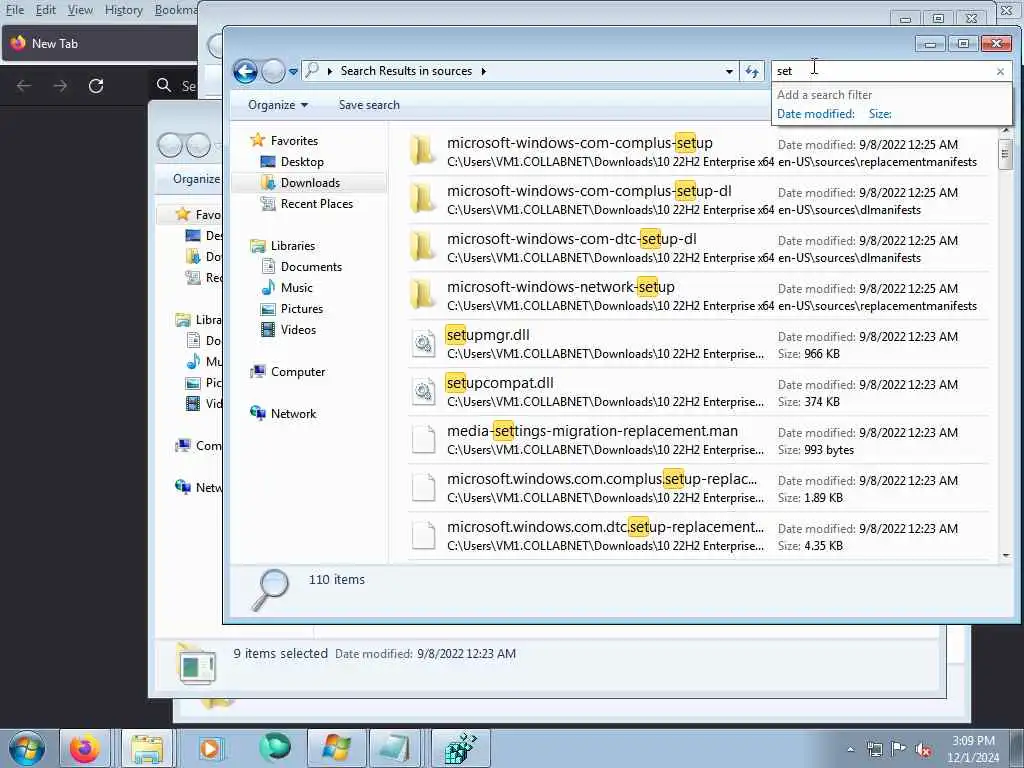Click the Firefox icon on the taskbar

85,748
